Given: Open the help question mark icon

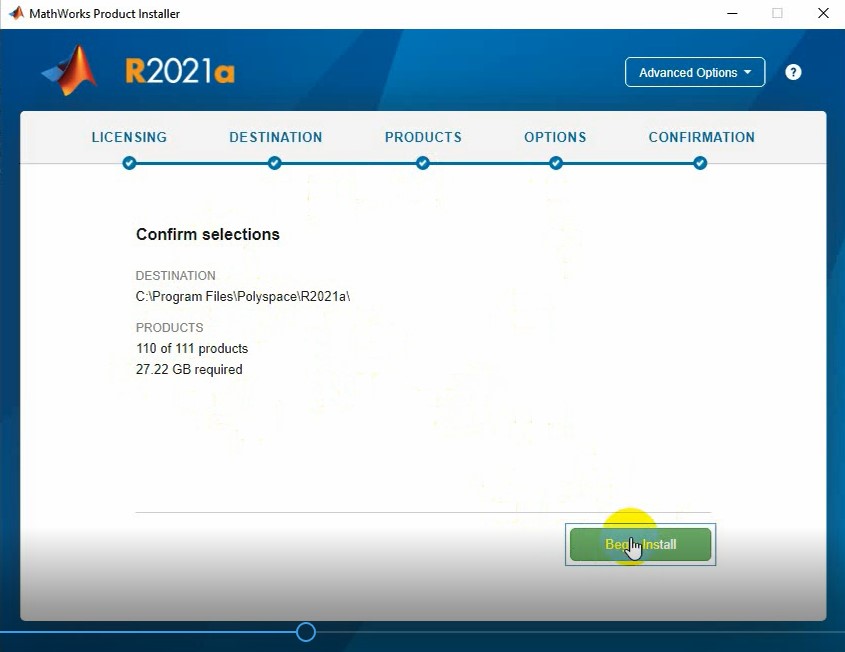Looking at the screenshot, I should coord(793,72).
